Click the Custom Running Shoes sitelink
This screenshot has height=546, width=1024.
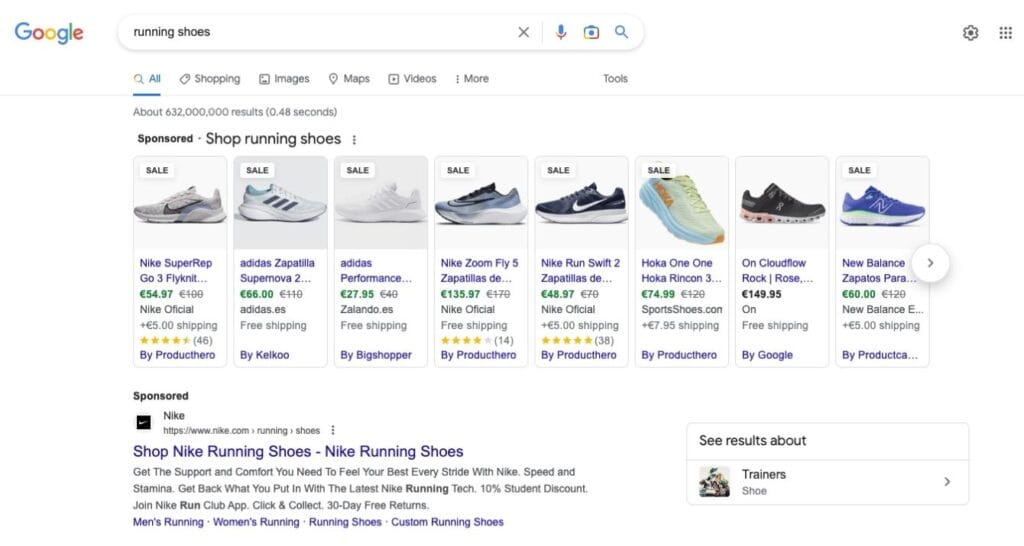[x=447, y=522]
